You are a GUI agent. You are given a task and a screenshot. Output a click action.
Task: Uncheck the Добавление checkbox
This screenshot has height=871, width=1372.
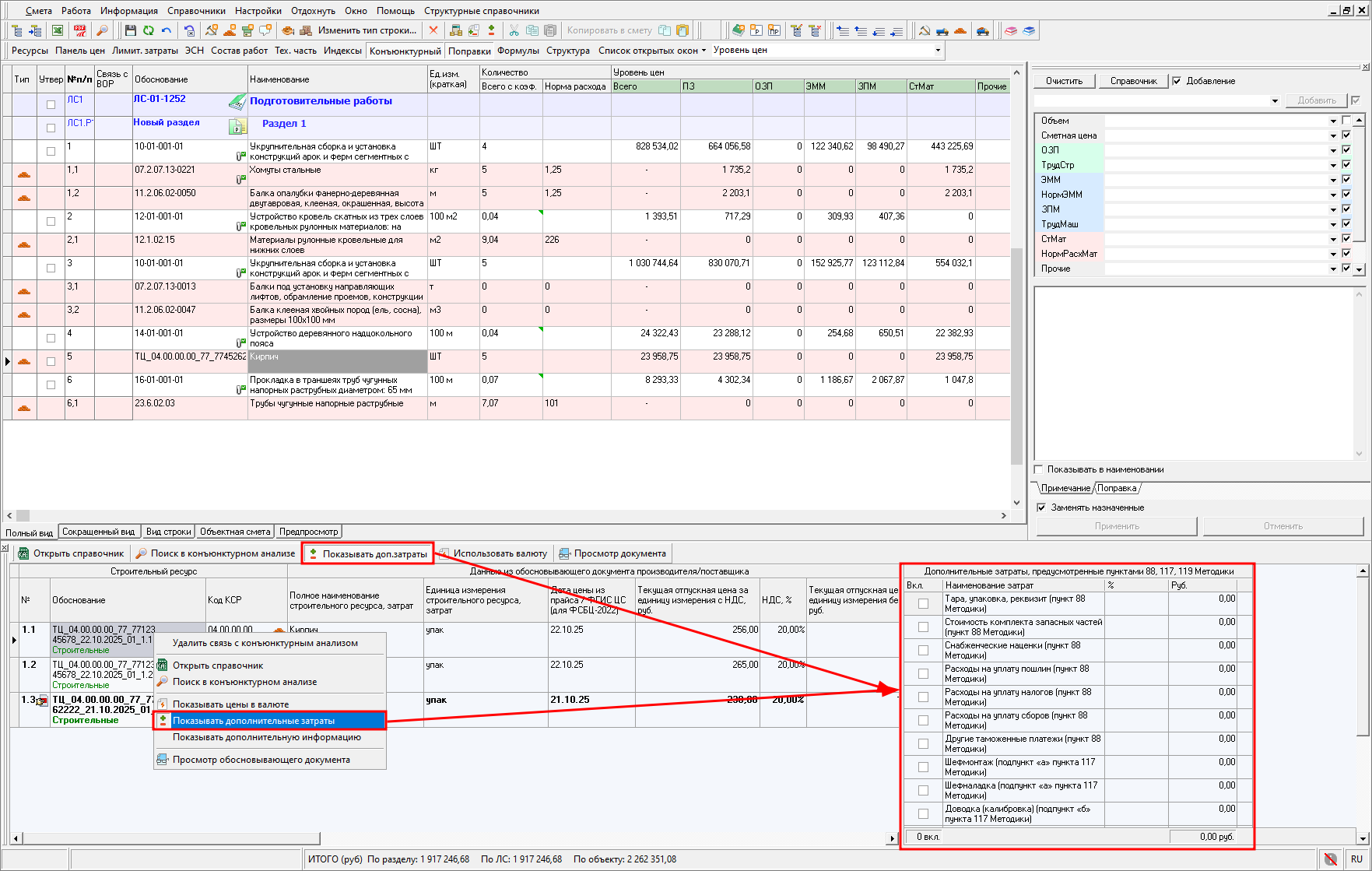1177,81
